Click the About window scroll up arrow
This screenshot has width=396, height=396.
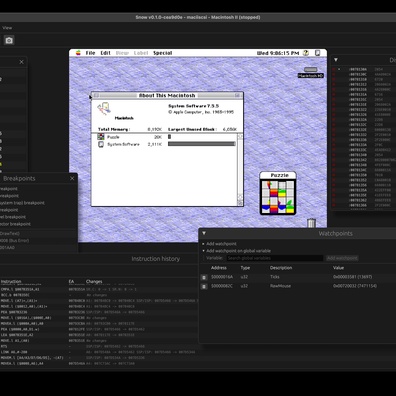click(240, 137)
